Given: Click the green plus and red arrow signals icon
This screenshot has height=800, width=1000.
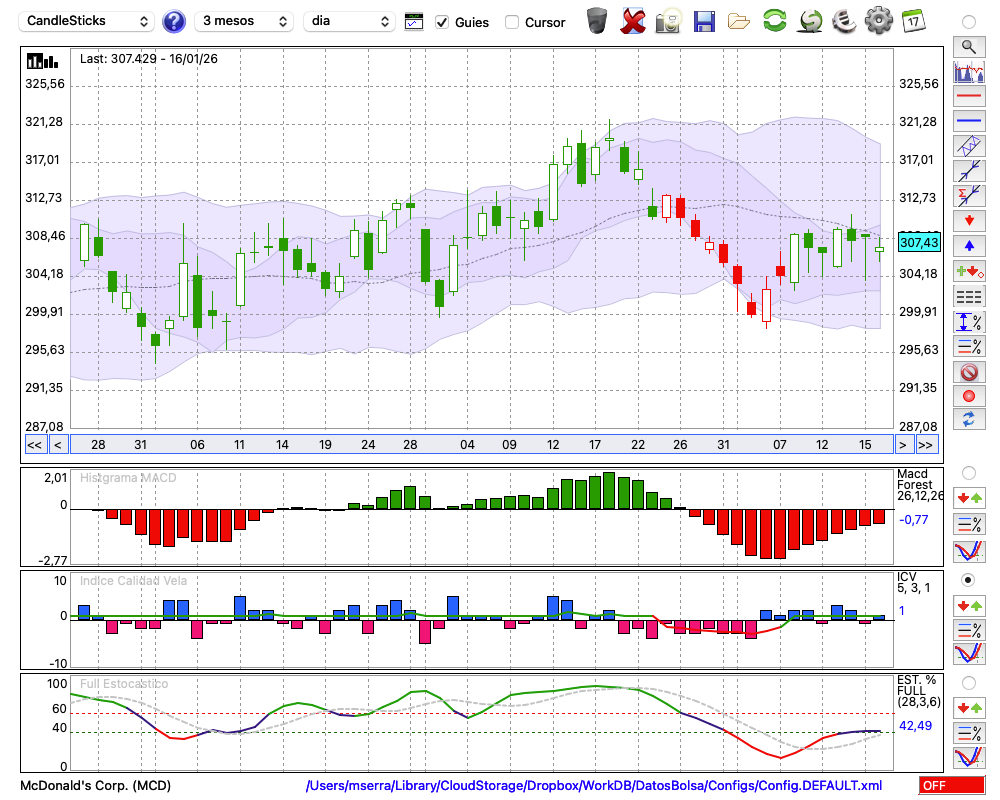Looking at the screenshot, I should click(x=969, y=271).
